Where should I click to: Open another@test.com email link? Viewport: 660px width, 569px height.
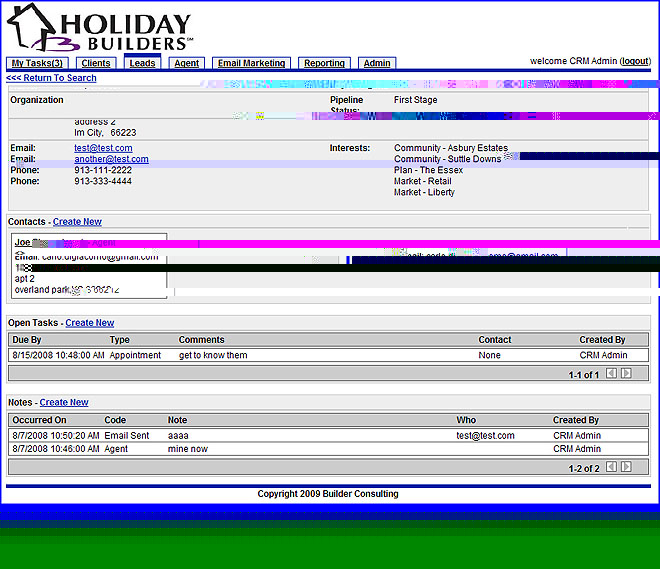point(111,159)
